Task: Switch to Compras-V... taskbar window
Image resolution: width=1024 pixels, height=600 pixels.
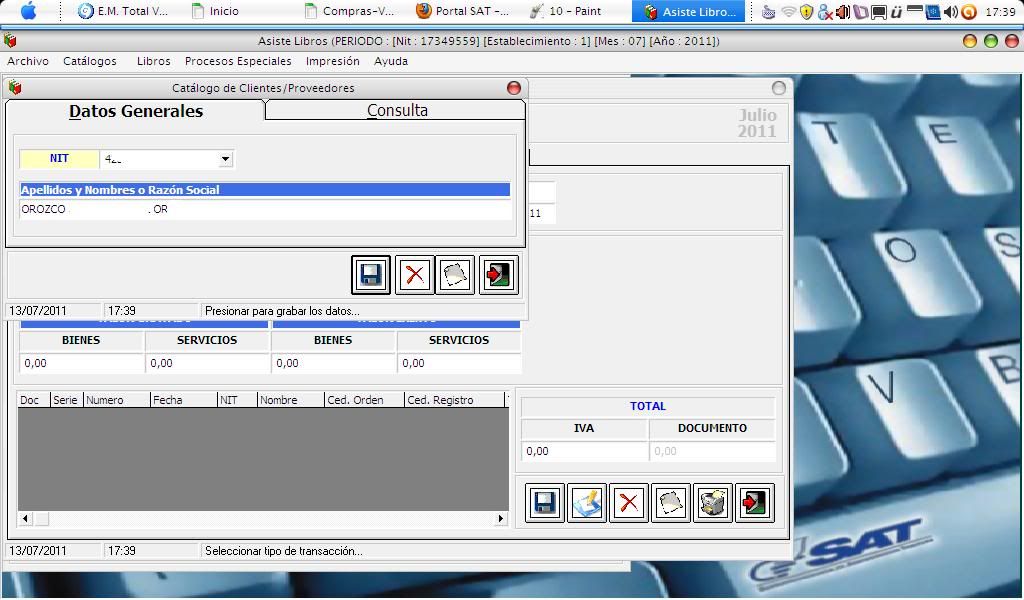Action: 349,11
